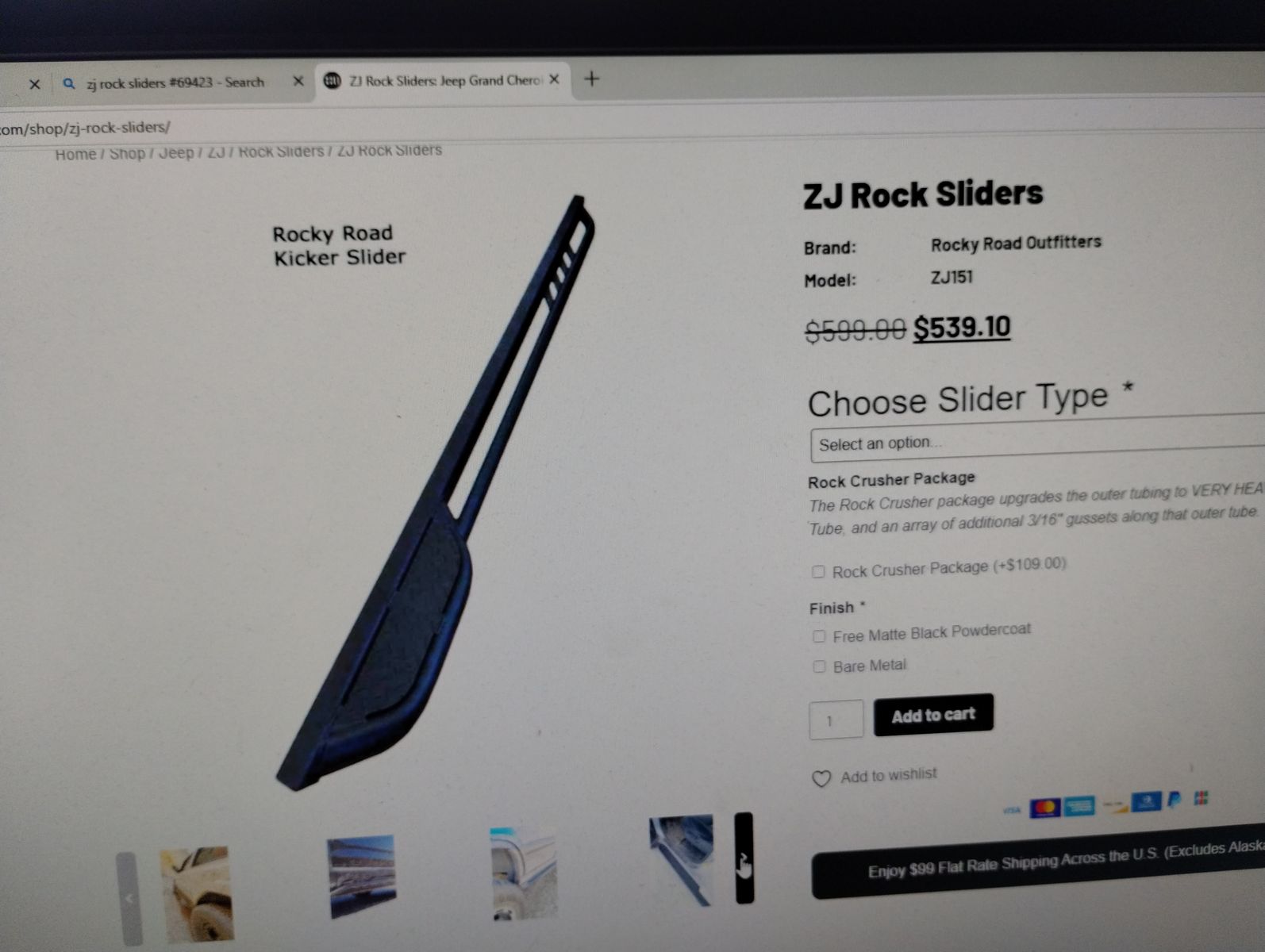Open the first white Jeep thumbnail image
The image size is (1265, 952).
tap(196, 895)
